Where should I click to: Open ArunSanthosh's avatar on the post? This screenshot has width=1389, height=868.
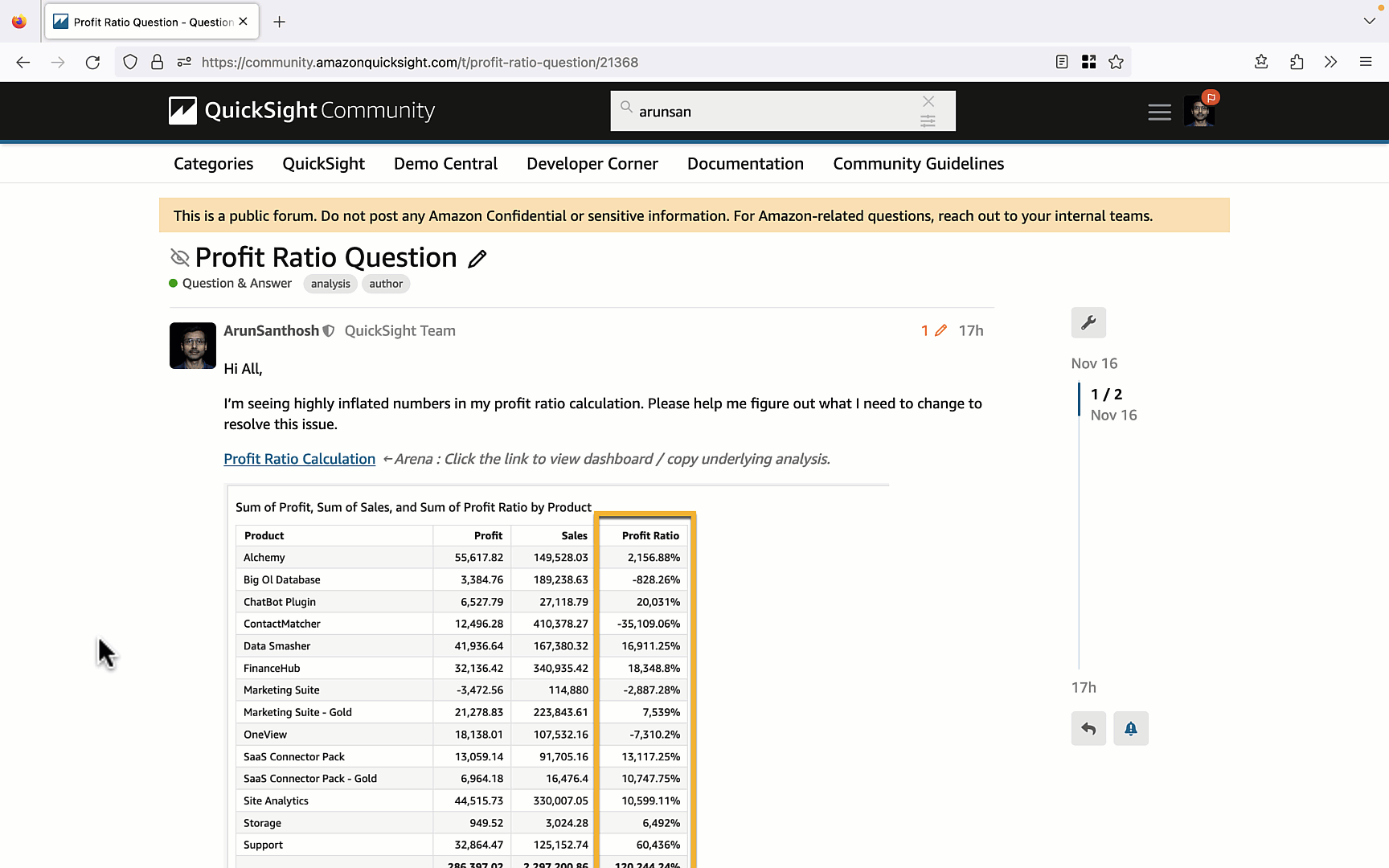tap(193, 346)
